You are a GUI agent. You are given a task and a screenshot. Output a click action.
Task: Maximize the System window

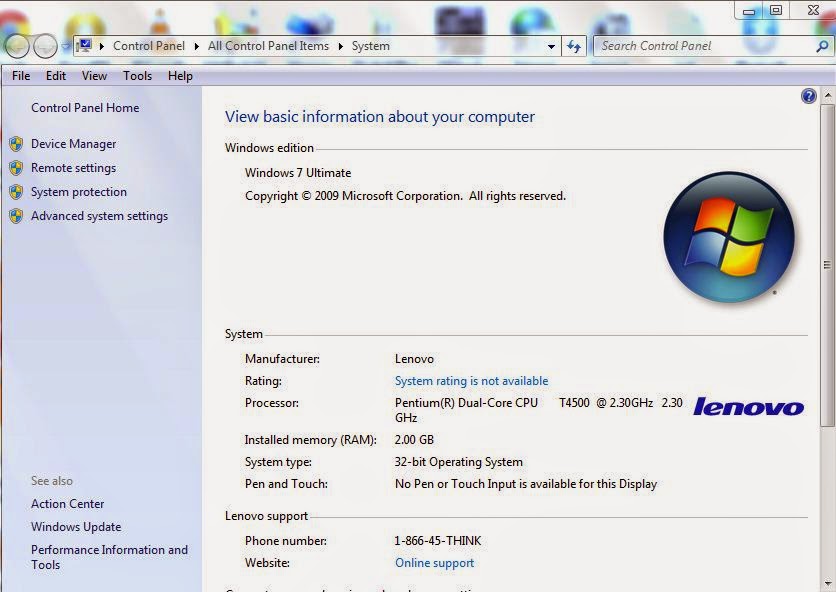pyautogui.click(x=776, y=10)
